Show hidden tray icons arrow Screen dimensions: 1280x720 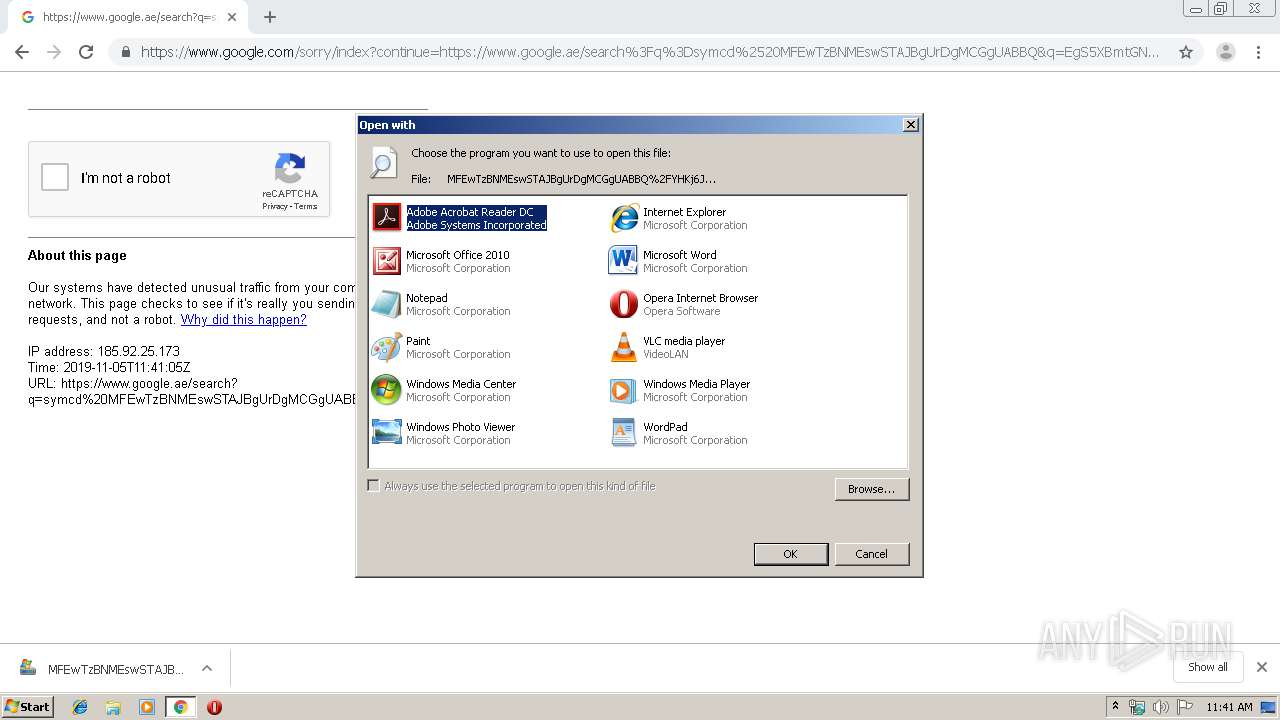point(1115,706)
